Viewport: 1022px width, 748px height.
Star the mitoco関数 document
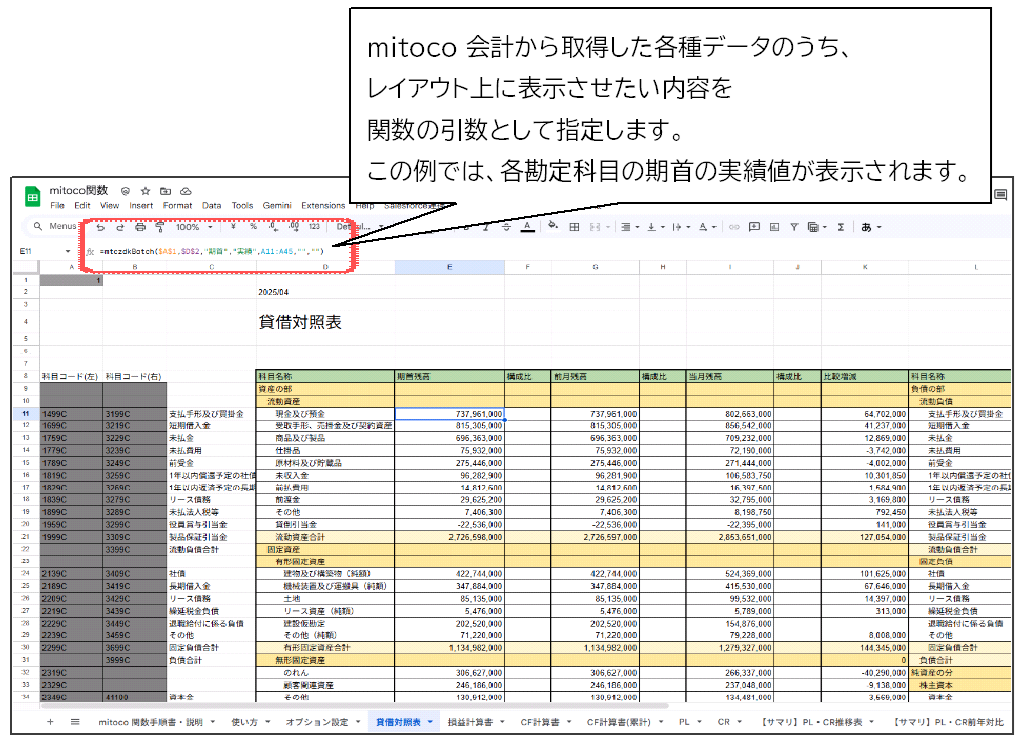pyautogui.click(x=145, y=190)
